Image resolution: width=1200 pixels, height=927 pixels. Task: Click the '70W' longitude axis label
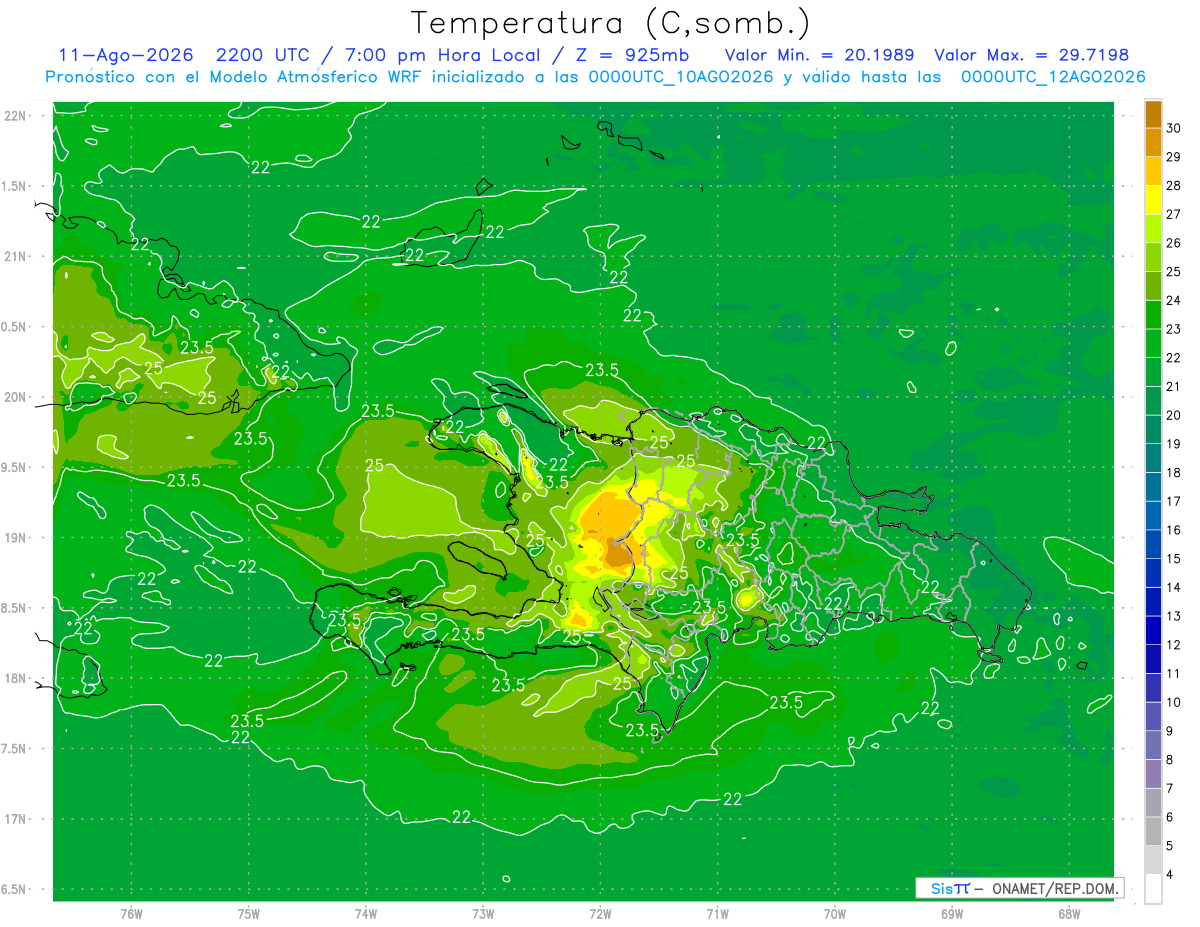click(x=835, y=914)
